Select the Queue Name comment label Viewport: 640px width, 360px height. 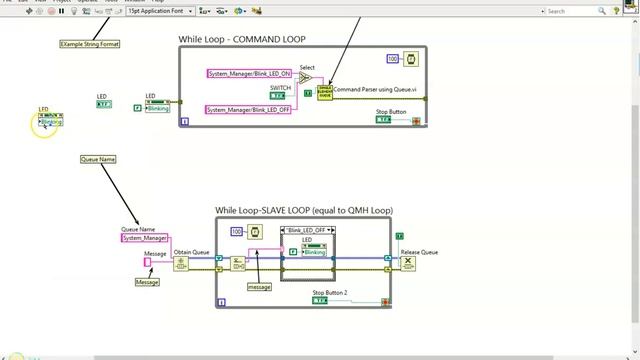pos(98,159)
